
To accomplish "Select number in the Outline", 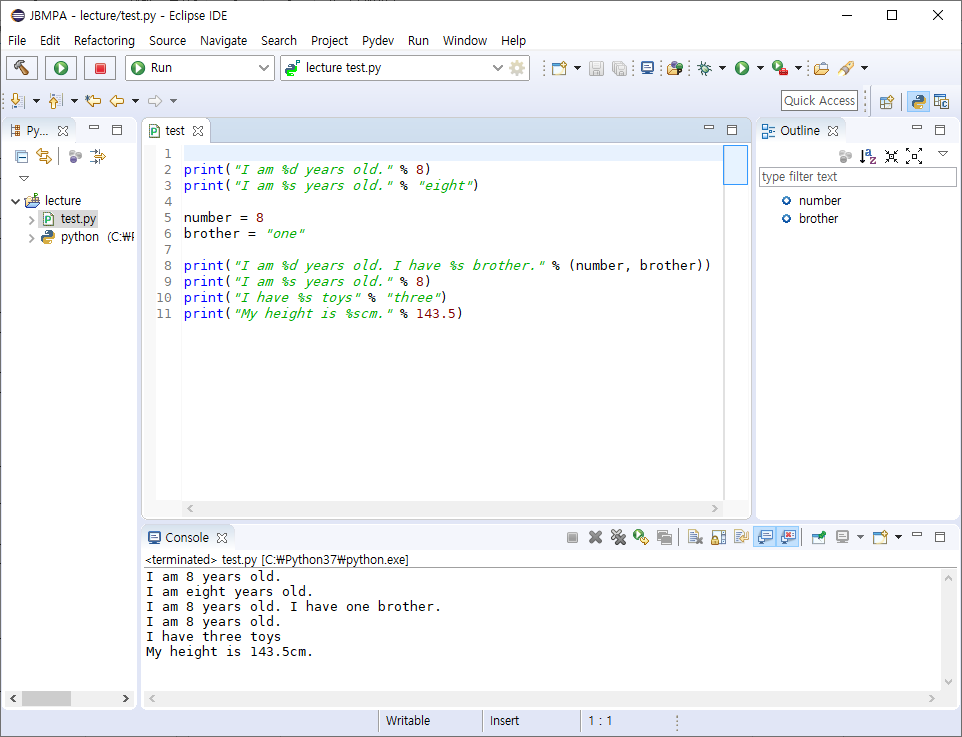I will tap(820, 201).
